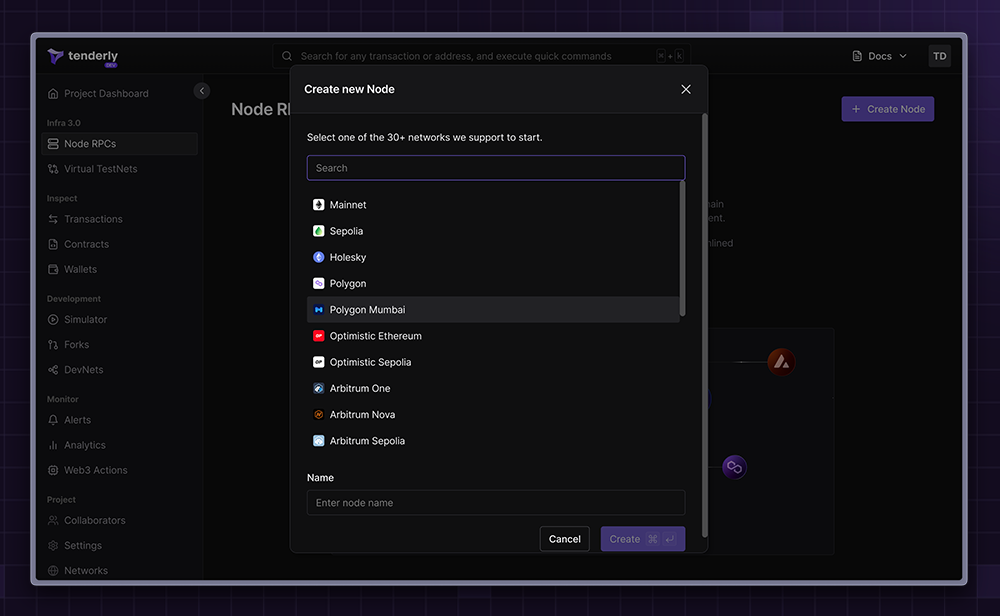Click the Mainnet Ethereum network icon
This screenshot has height=616, width=1000.
point(319,205)
